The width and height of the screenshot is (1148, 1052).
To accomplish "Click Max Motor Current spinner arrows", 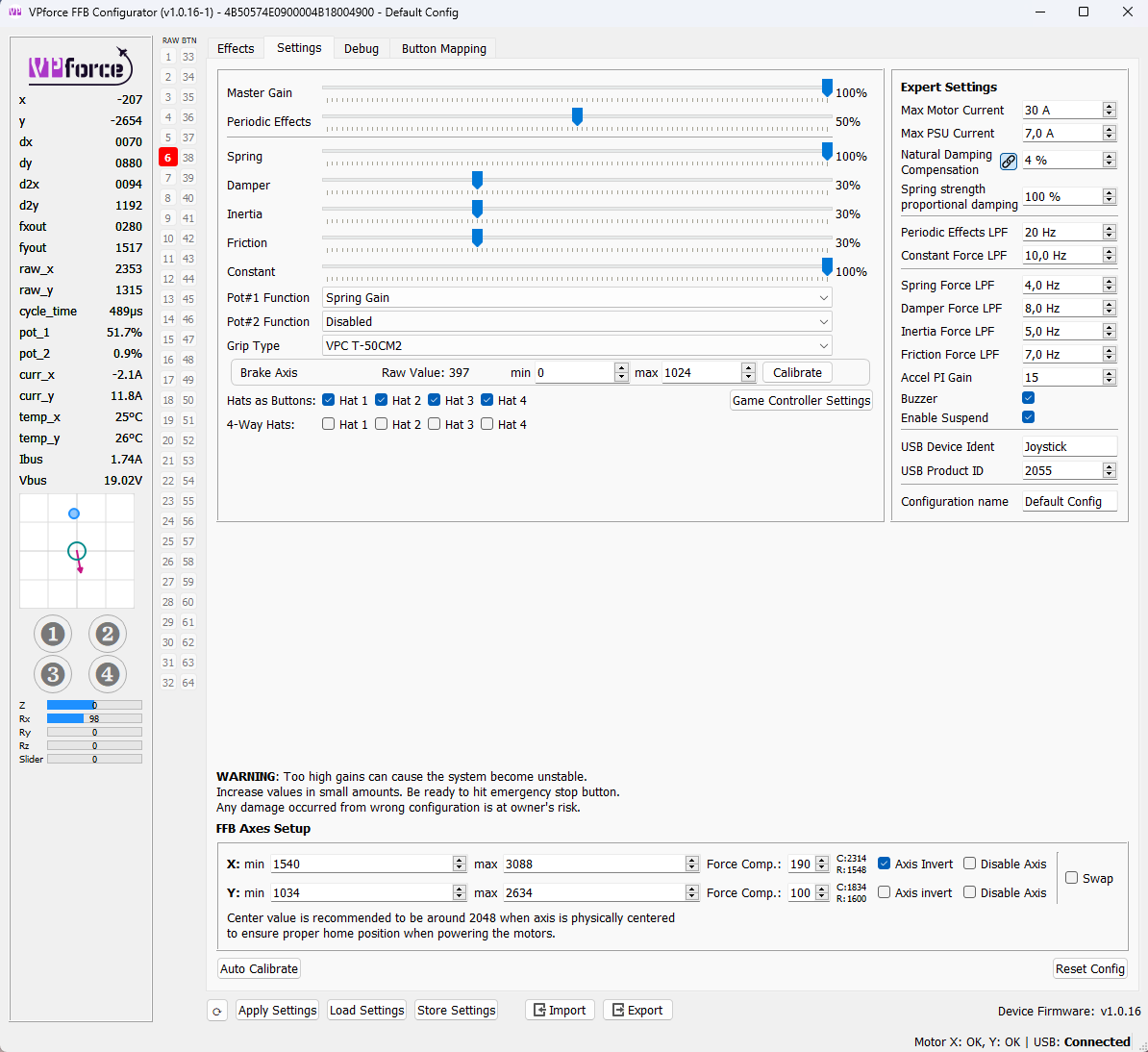I will point(1110,110).
